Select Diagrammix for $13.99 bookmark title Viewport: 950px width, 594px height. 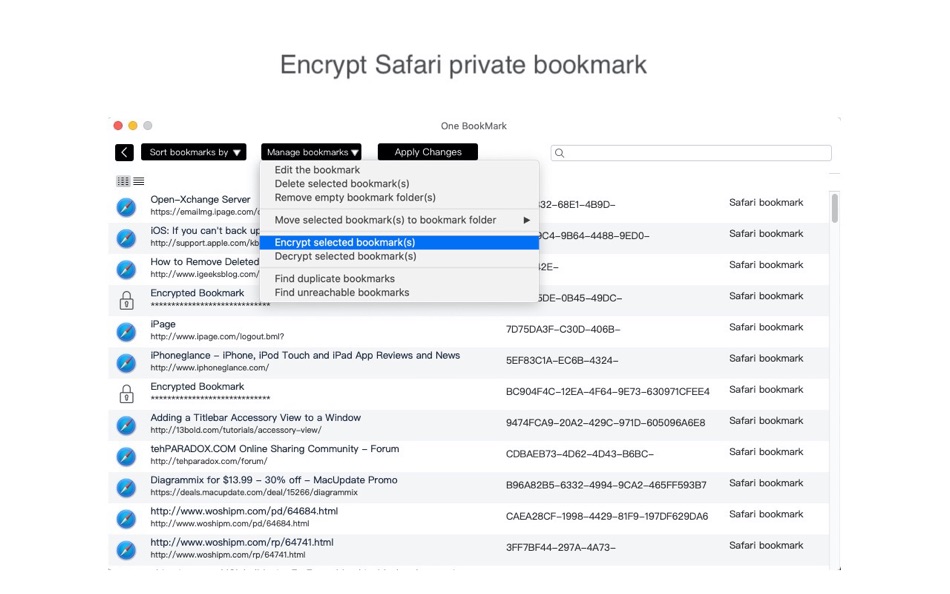pyautogui.click(x=274, y=480)
